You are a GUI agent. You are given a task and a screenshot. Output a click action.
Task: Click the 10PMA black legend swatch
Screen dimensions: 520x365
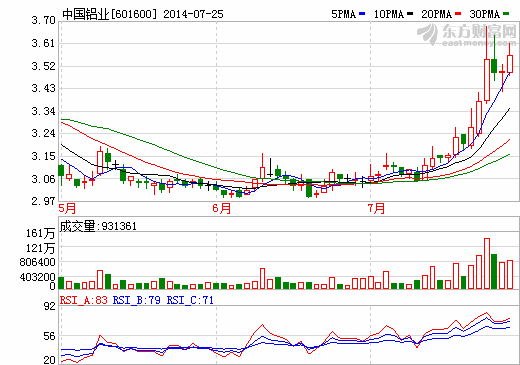pos(410,14)
